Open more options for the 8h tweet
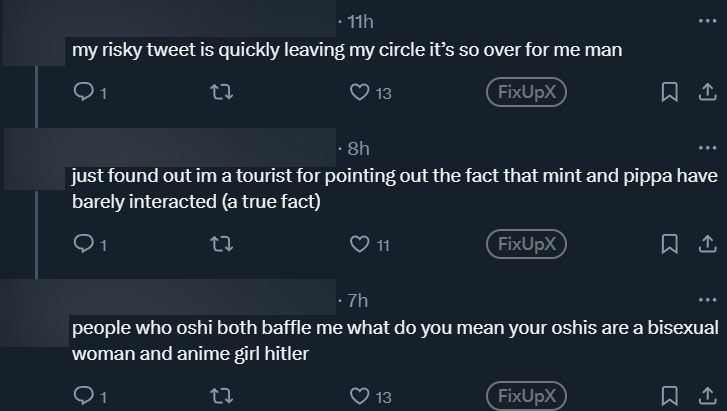The height and width of the screenshot is (411, 727). [x=708, y=149]
